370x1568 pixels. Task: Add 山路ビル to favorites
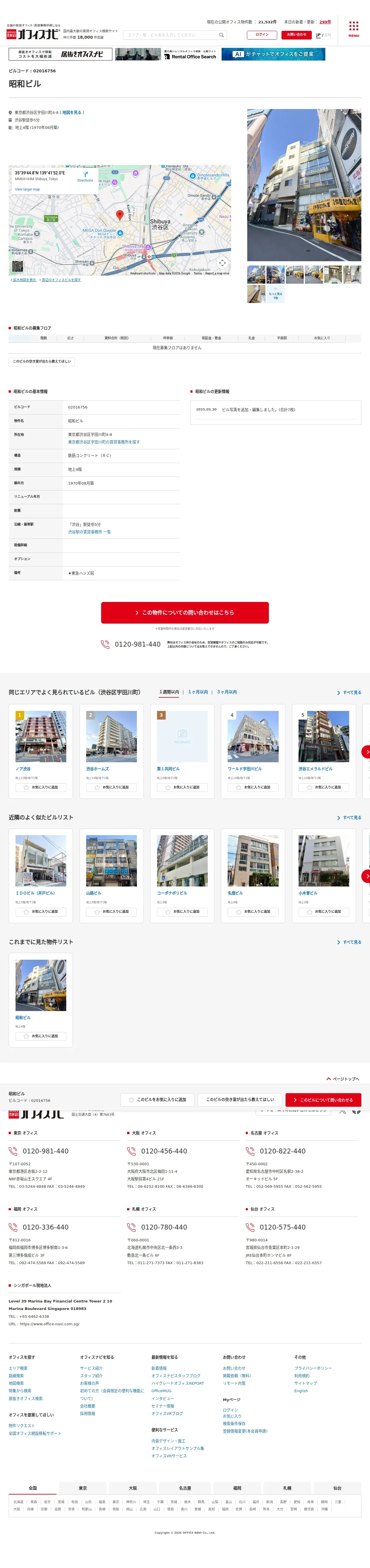coord(111,911)
